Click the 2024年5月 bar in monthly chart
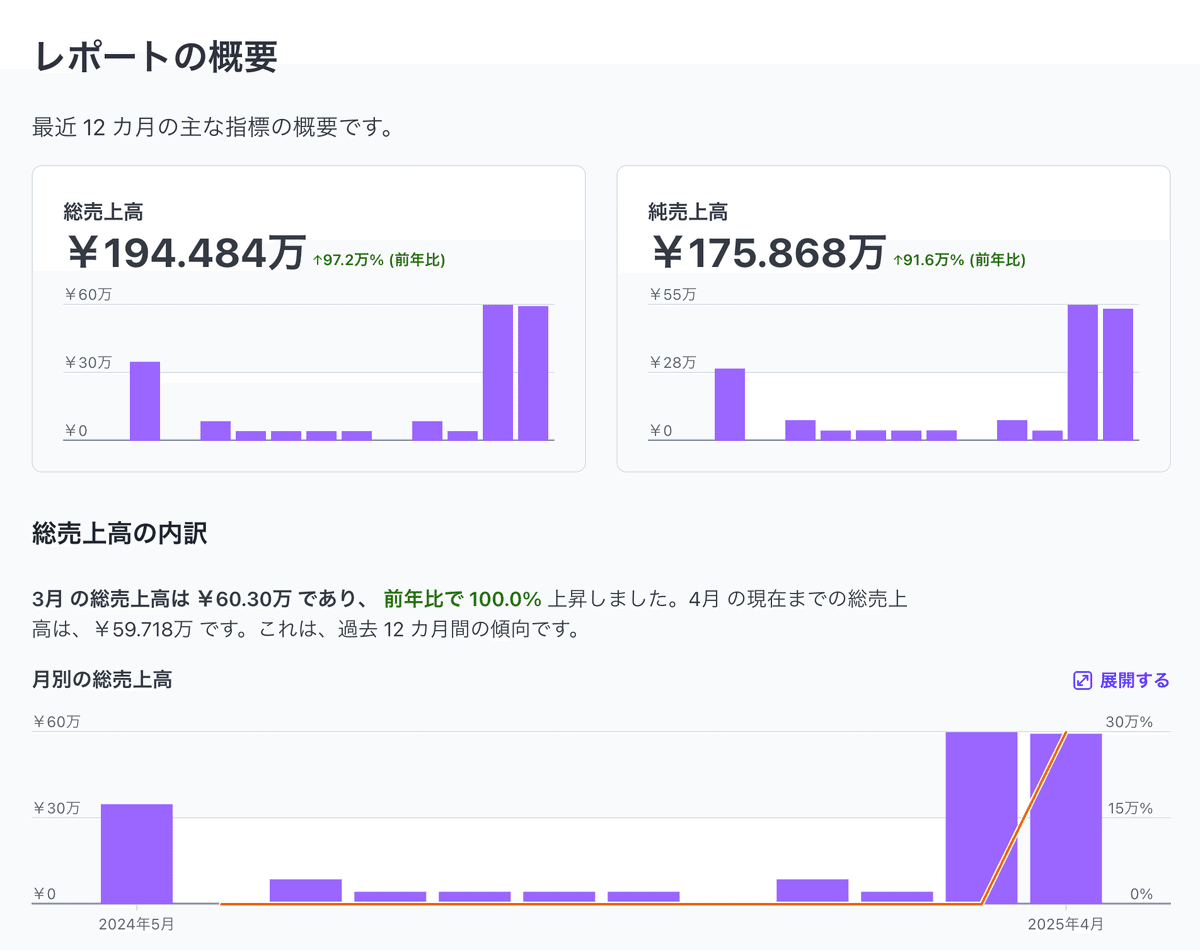Screen dimensions: 1200x950 [137, 854]
